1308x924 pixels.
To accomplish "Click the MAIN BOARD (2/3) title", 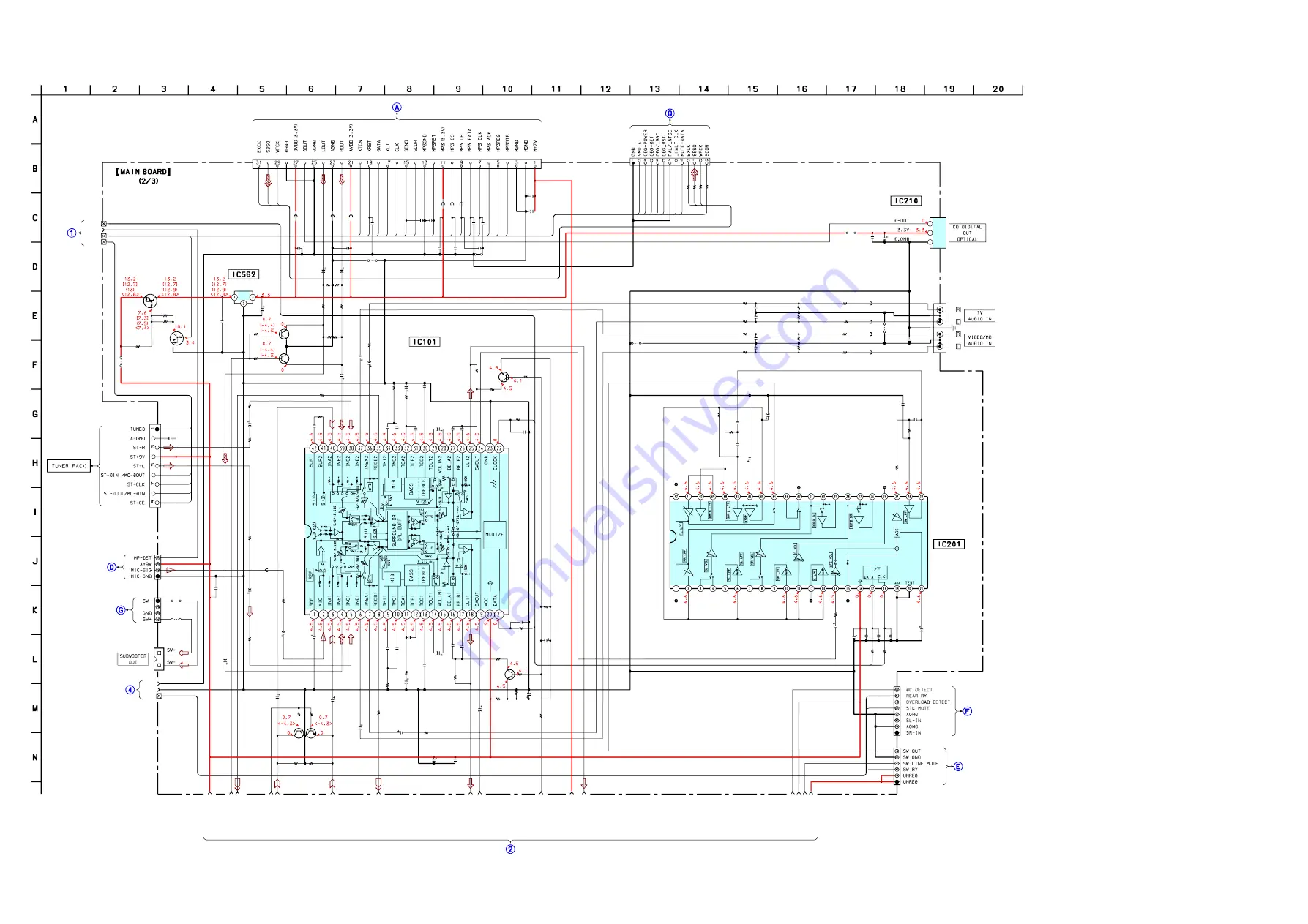I will click(143, 176).
